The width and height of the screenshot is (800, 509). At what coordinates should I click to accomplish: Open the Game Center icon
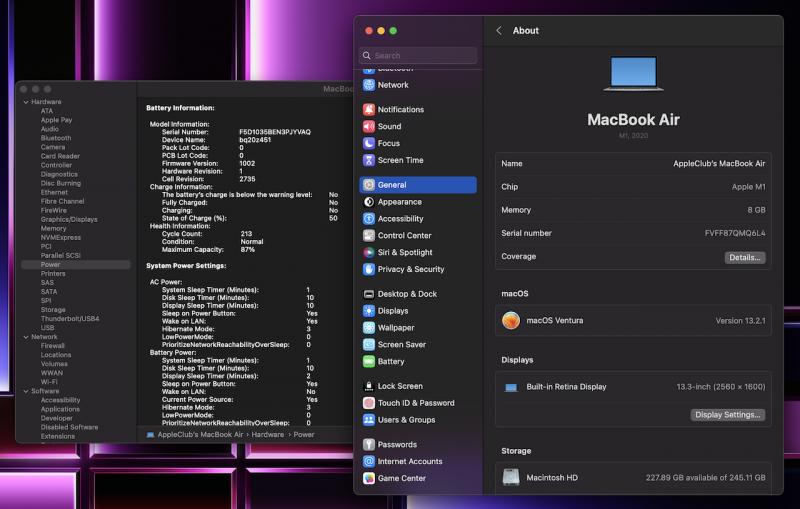click(369, 478)
